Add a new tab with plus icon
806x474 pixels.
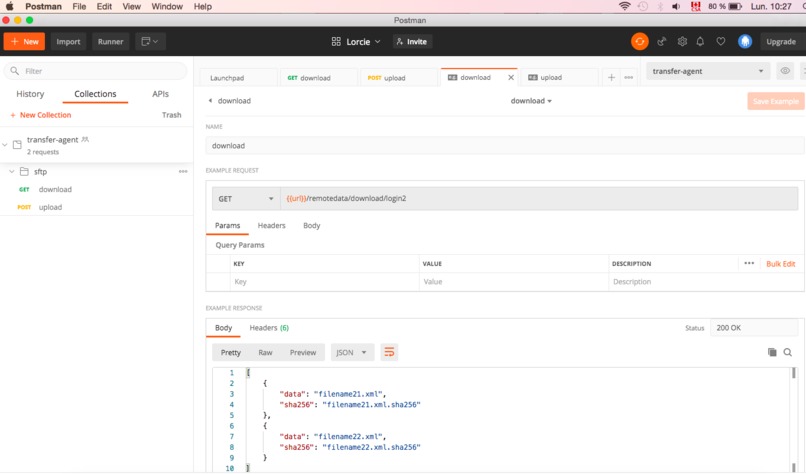point(611,78)
